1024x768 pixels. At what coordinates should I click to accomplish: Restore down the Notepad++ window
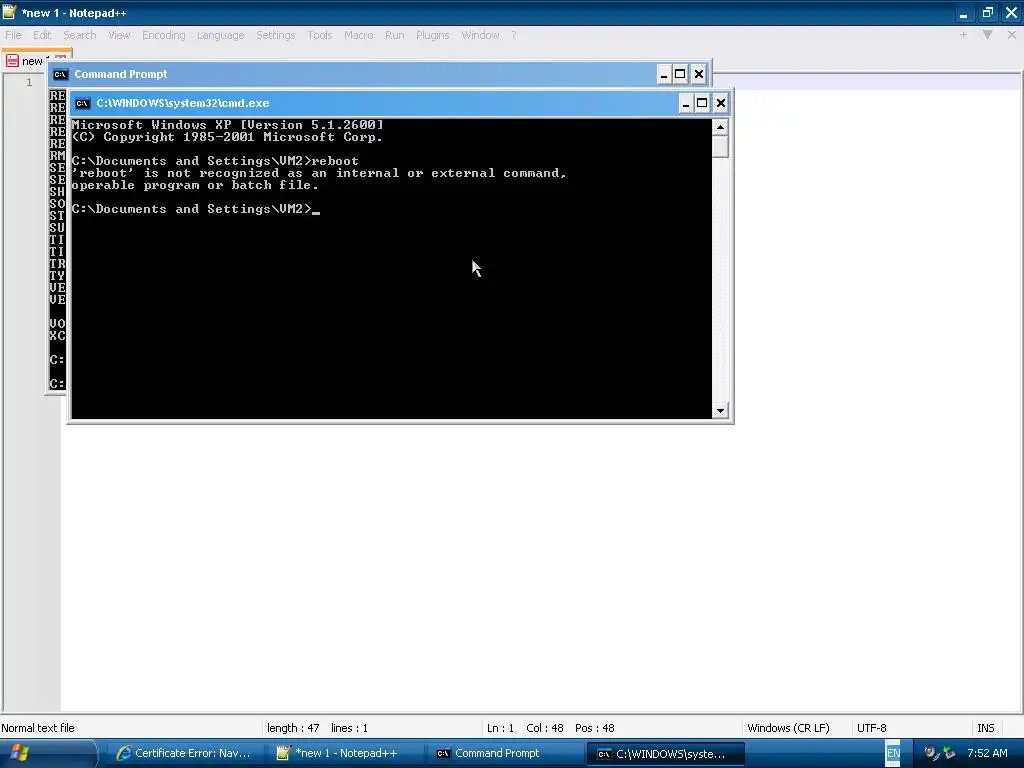(x=987, y=12)
